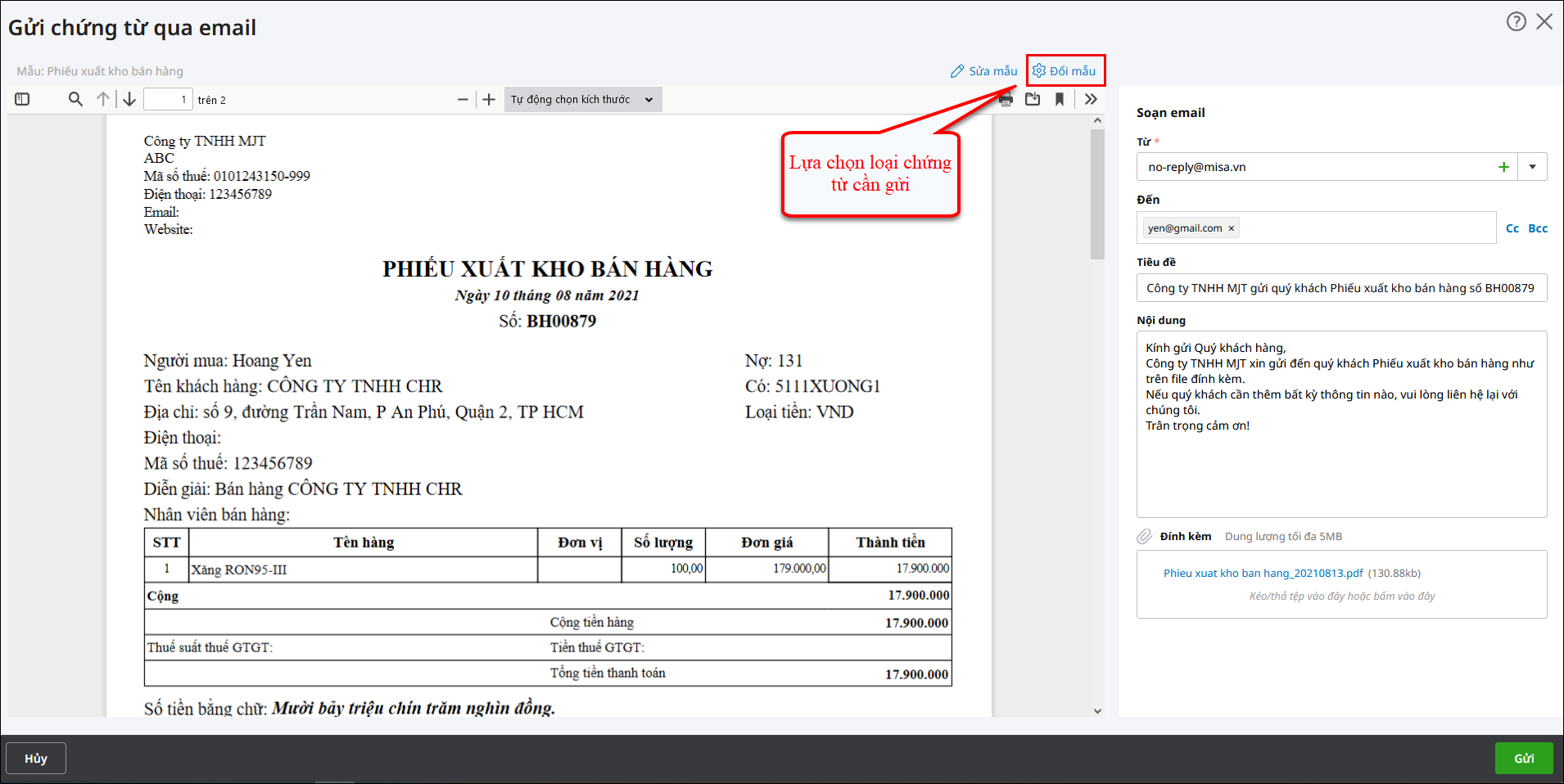The width and height of the screenshot is (1564, 784).
Task: Expand the sender email dropdown arrow
Action: [x=1532, y=167]
